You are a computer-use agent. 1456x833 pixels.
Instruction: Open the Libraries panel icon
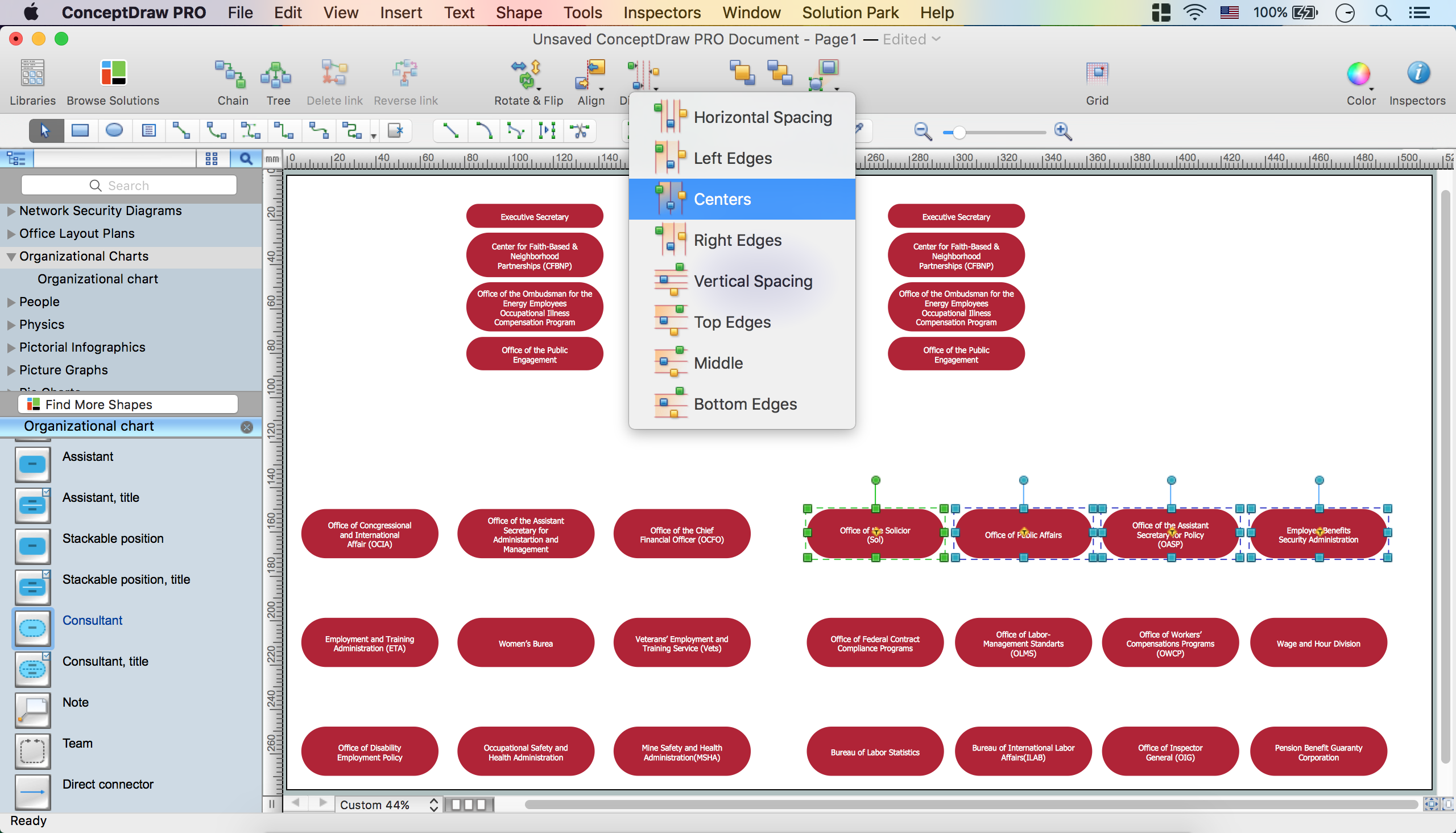tap(32, 73)
